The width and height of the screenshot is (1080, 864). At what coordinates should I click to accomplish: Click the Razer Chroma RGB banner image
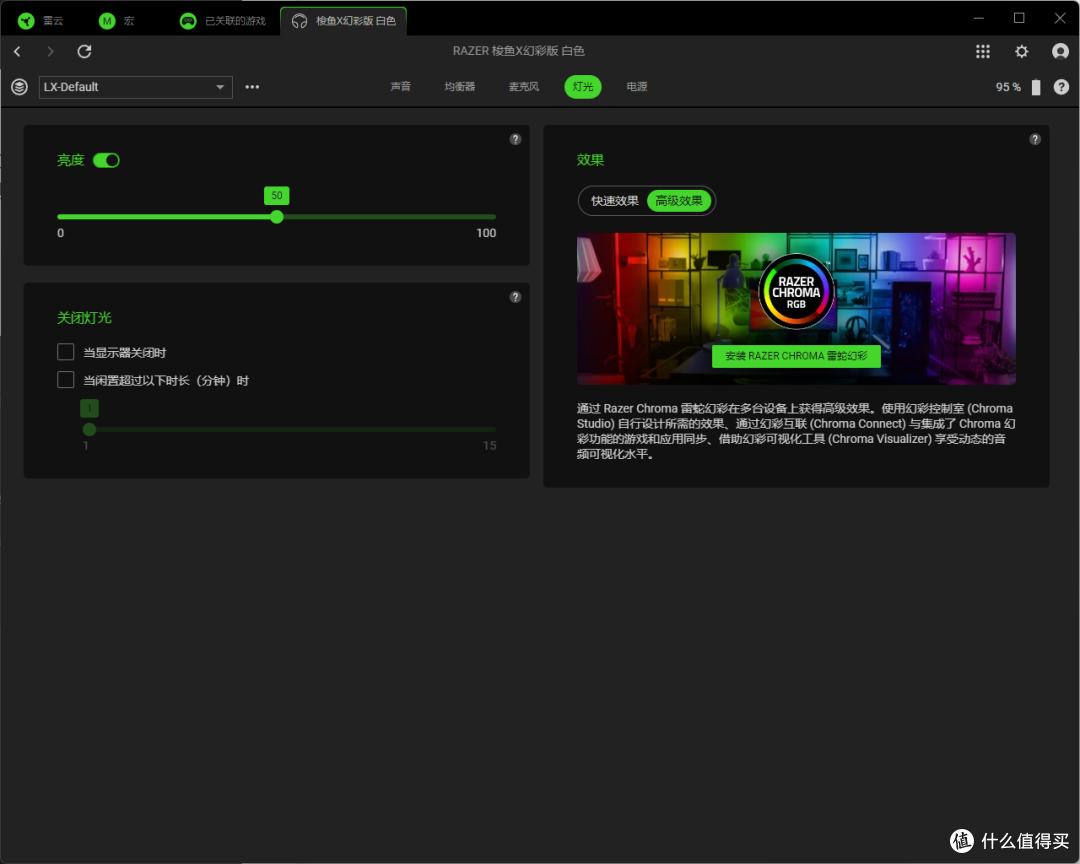[x=796, y=309]
